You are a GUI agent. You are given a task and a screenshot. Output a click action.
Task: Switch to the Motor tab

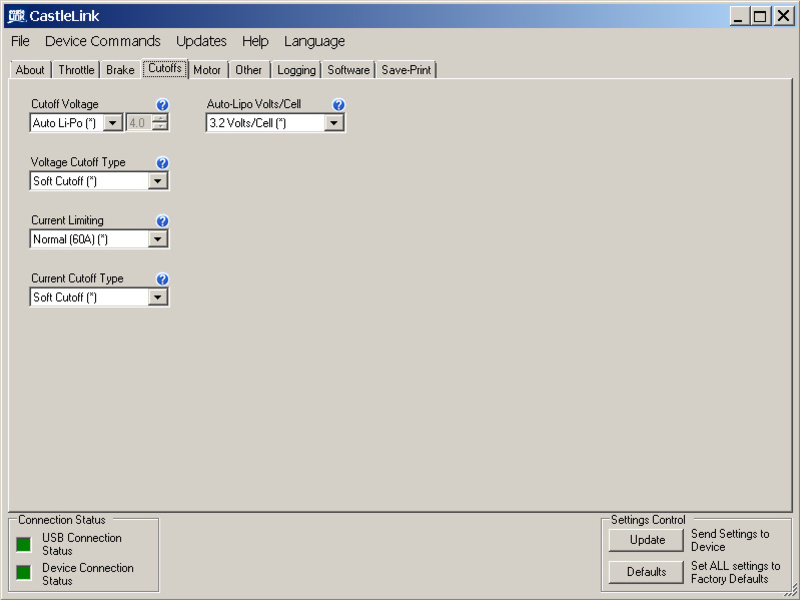click(207, 70)
